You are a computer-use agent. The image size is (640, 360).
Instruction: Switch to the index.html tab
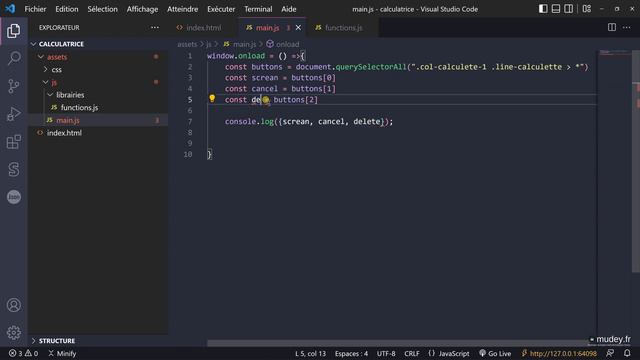(x=203, y=28)
